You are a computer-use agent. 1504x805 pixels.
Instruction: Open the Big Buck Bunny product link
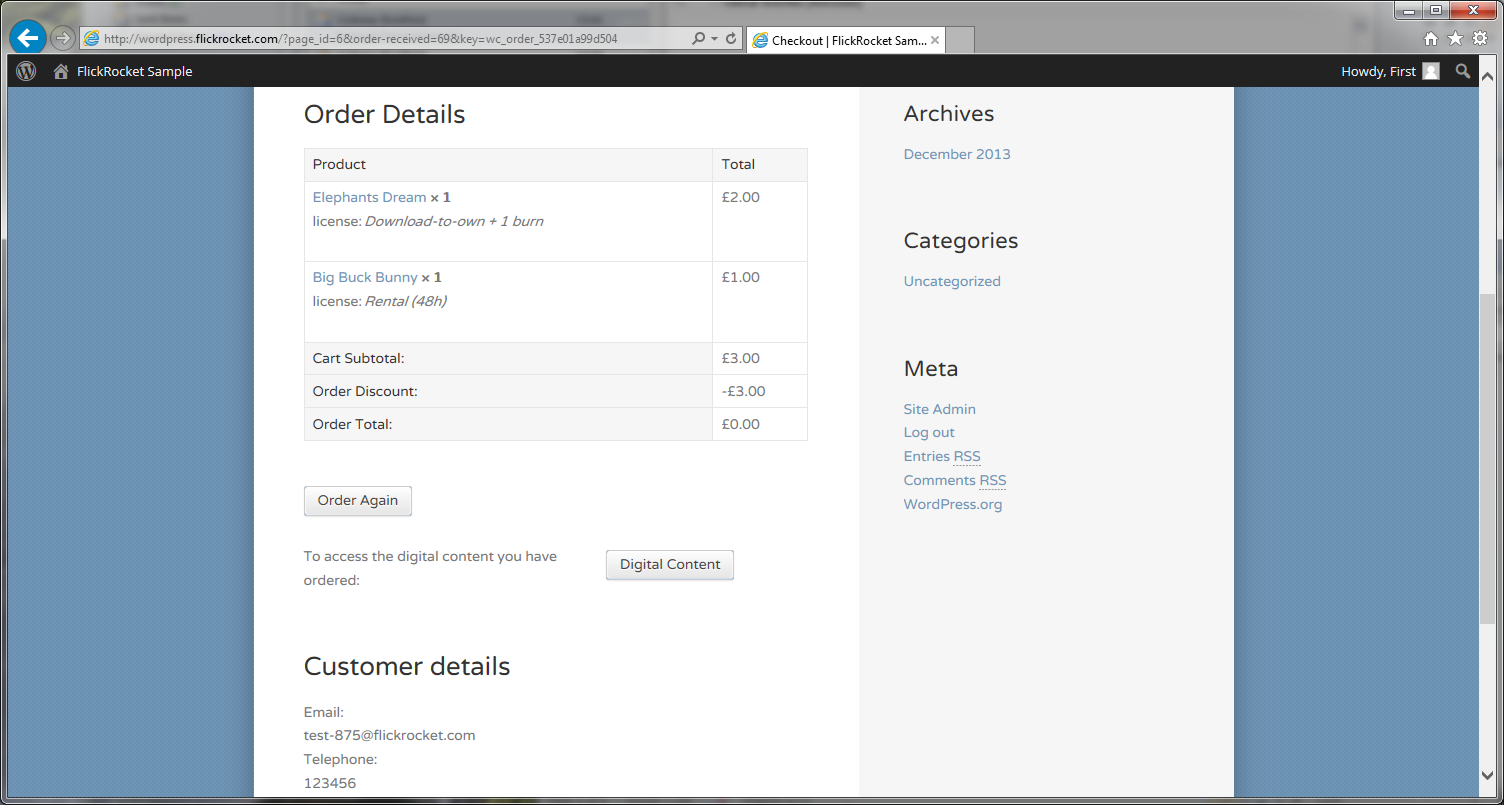point(365,277)
